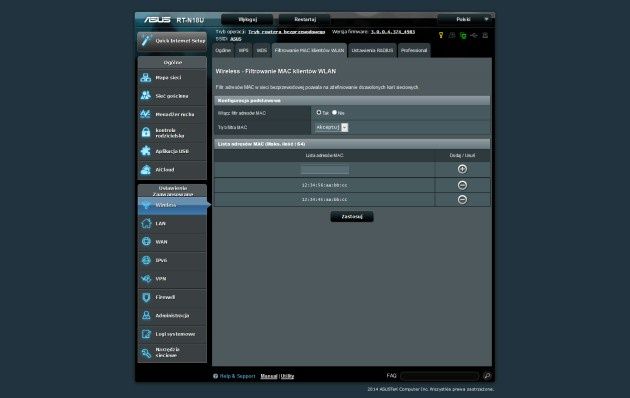Image resolution: width=630 pixels, height=398 pixels.
Task: Open the LAN house icon
Action: (146, 223)
